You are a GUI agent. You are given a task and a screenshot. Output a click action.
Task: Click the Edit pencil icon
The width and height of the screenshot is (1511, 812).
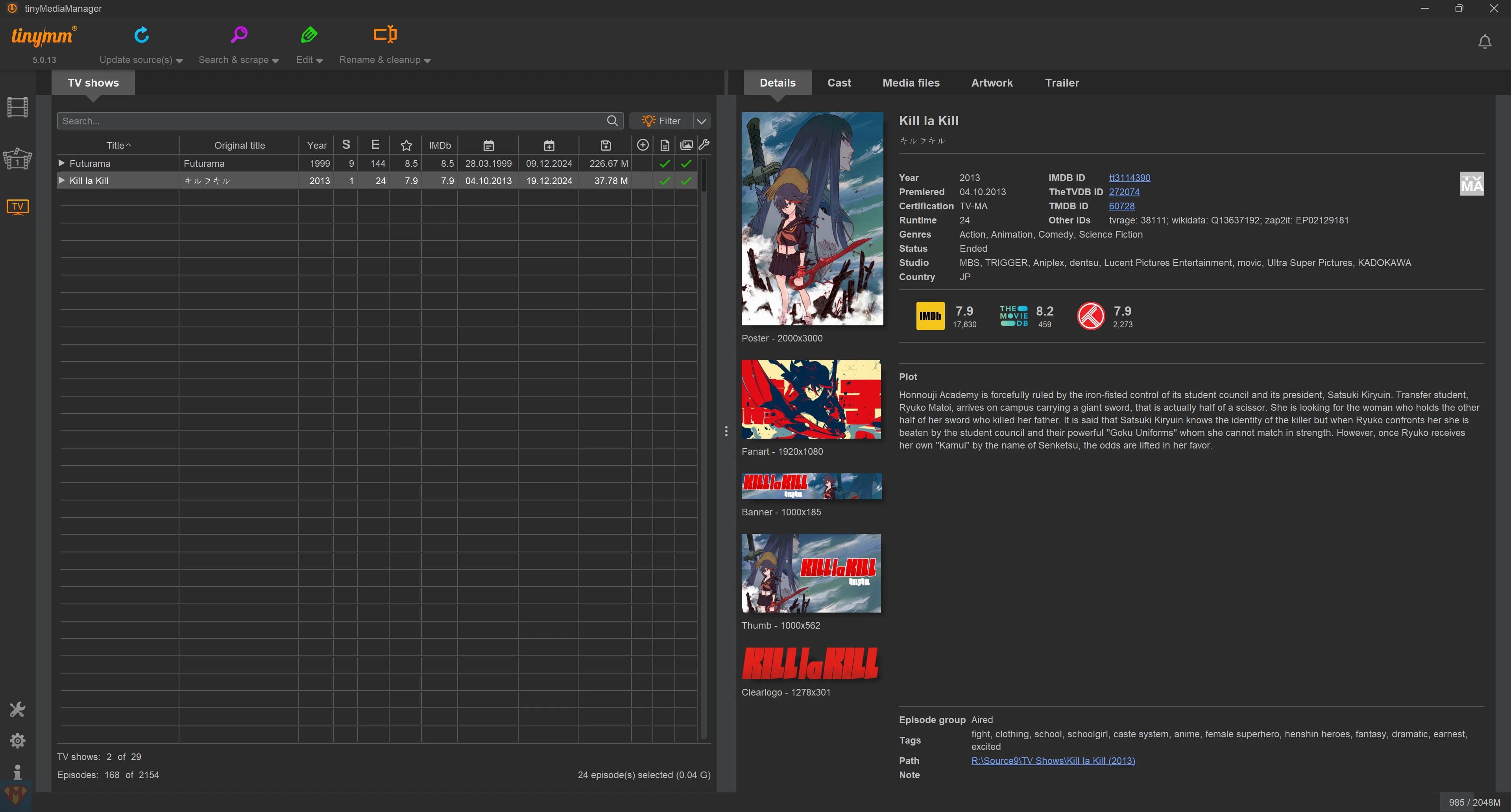click(309, 35)
